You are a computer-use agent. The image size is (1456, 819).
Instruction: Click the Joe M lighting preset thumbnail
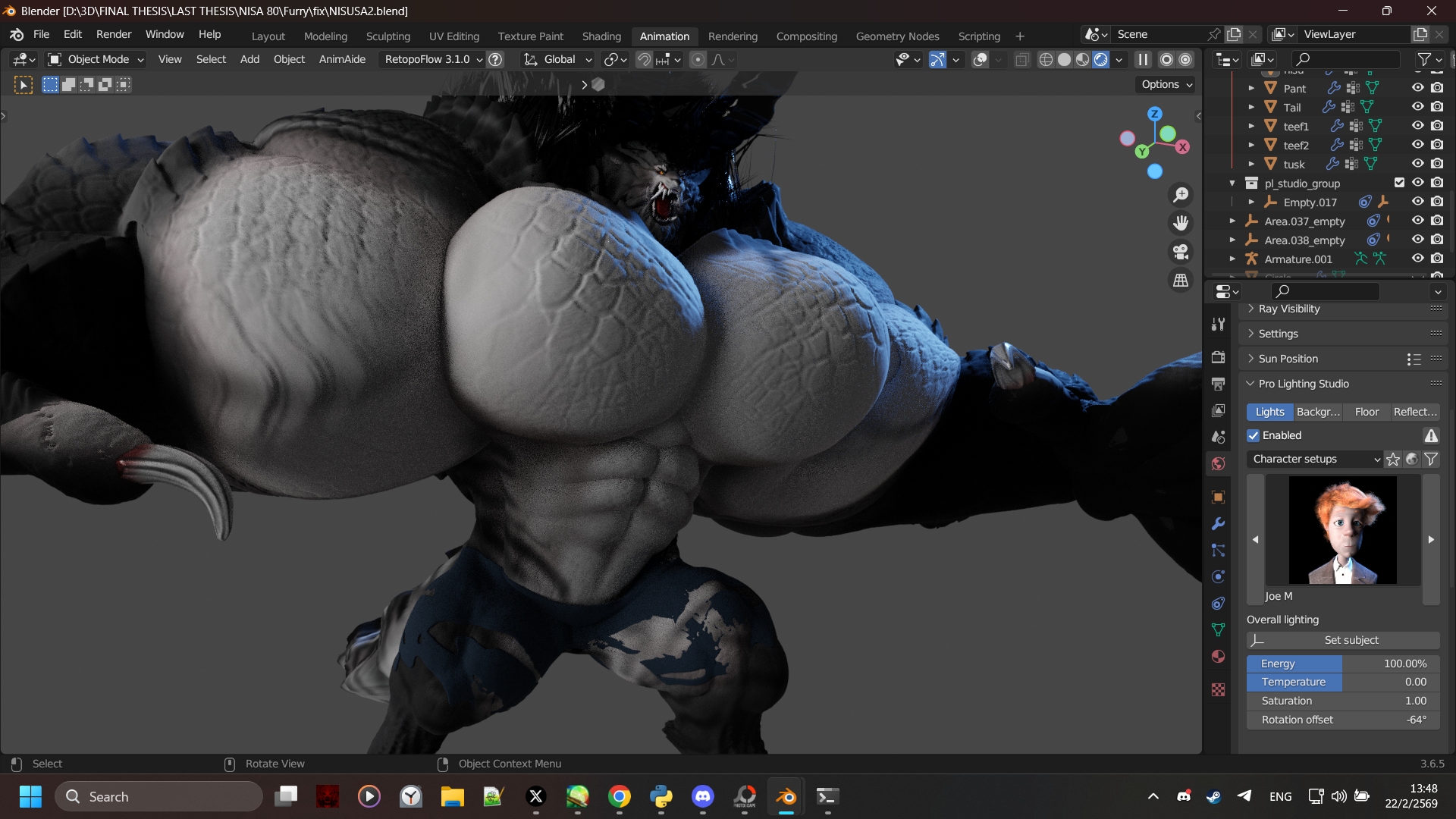(1342, 530)
